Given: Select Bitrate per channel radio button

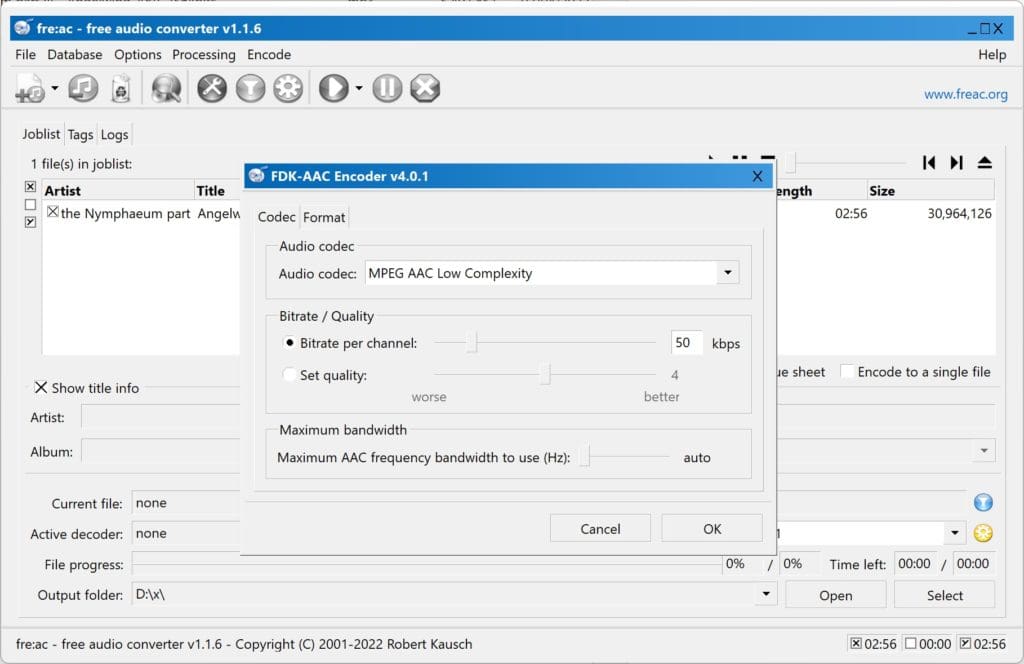Looking at the screenshot, I should [289, 342].
